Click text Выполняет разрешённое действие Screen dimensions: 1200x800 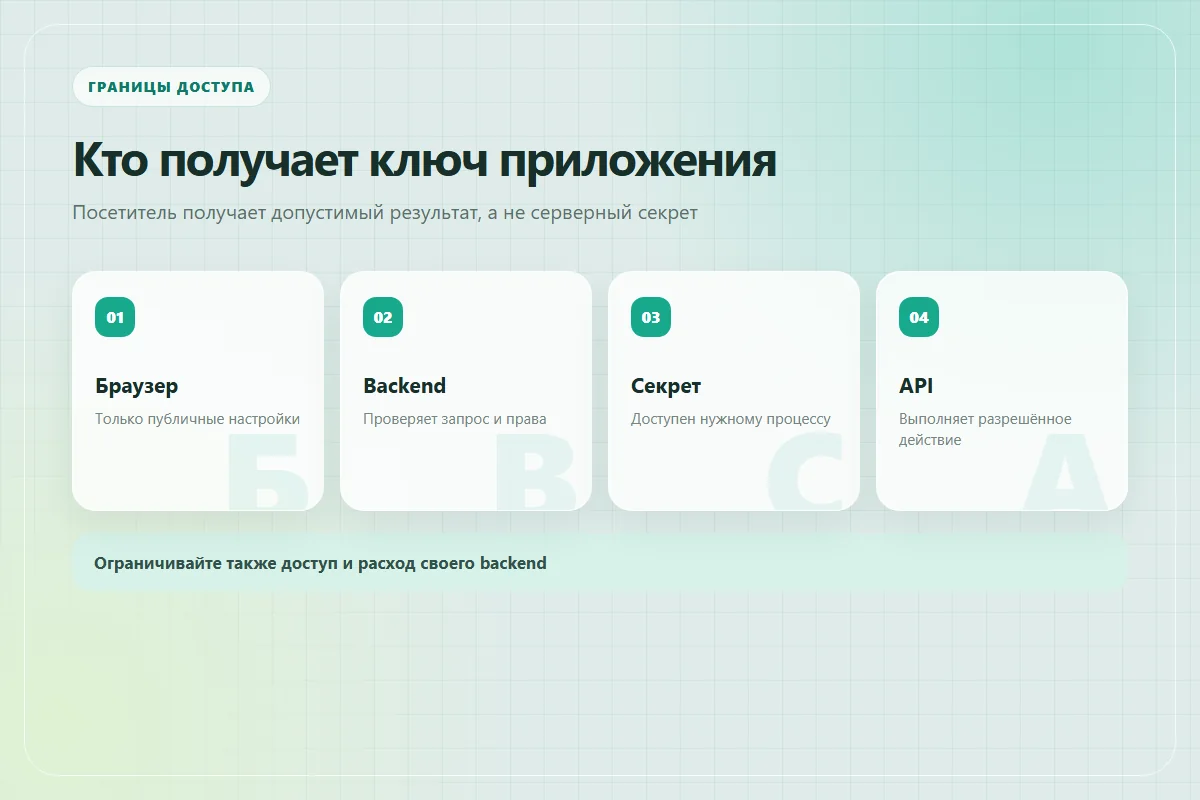[985, 429]
